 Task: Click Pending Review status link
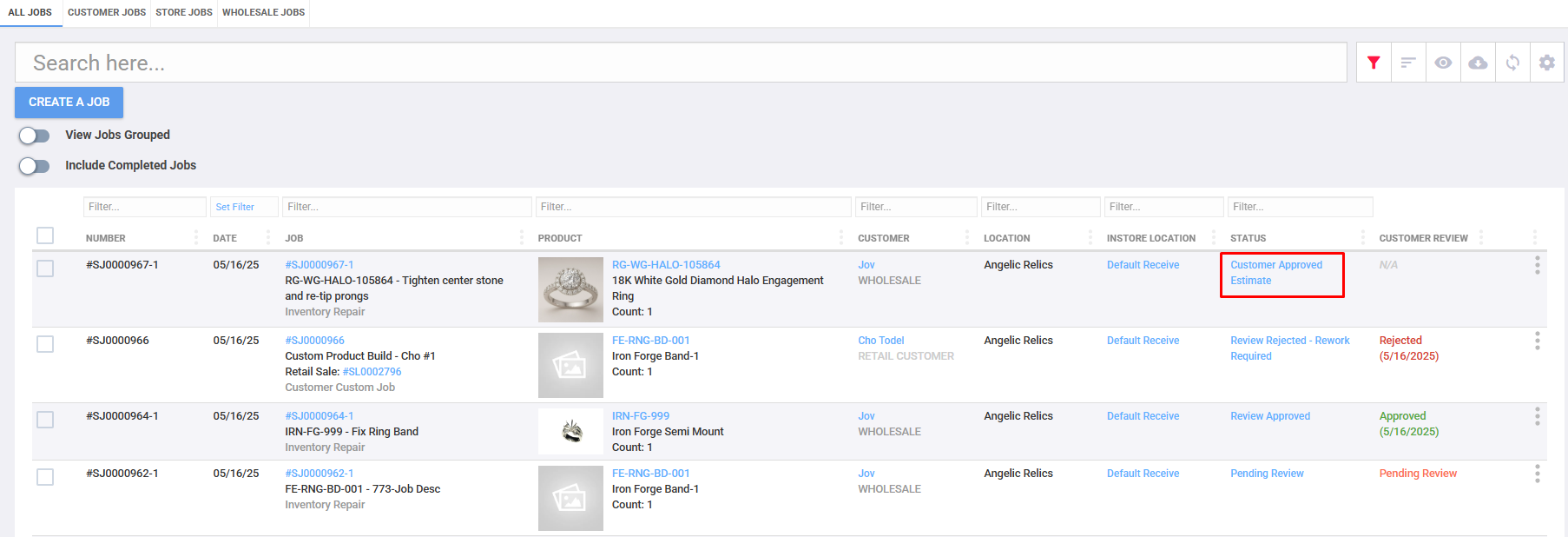point(1267,474)
